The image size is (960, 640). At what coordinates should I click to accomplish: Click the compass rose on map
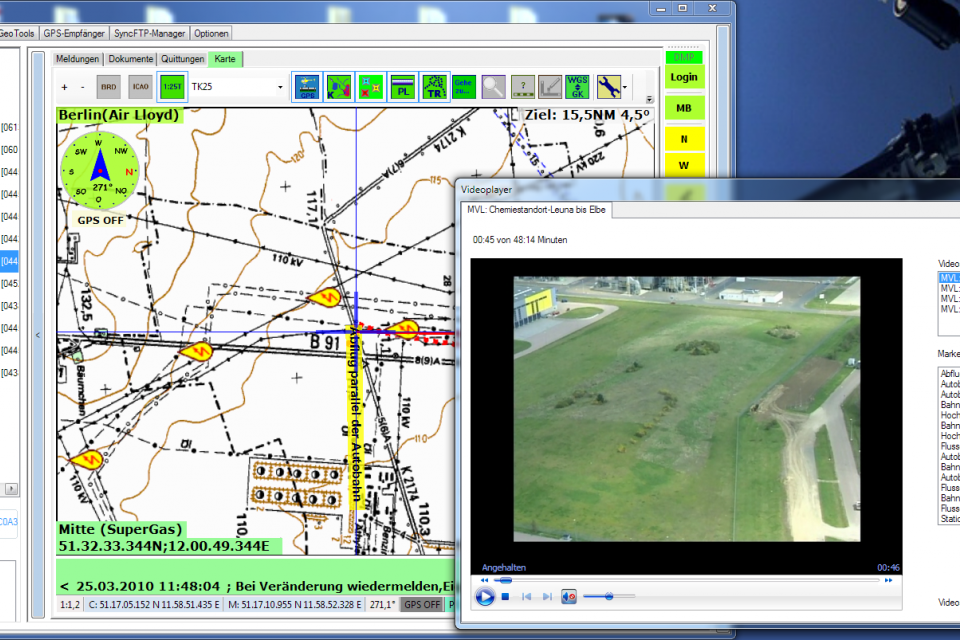click(x=98, y=171)
